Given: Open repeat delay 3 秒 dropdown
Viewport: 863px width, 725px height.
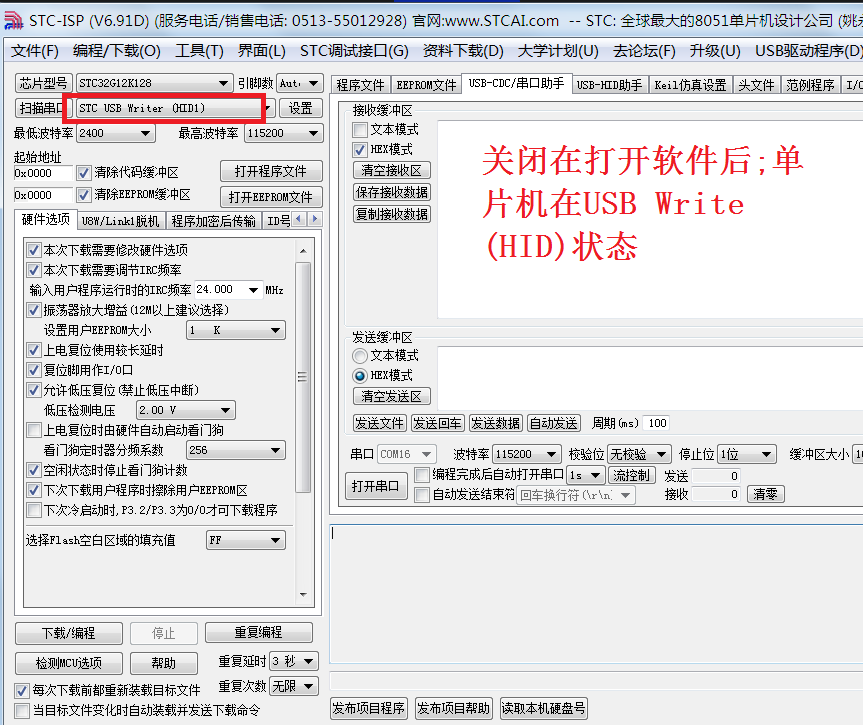Looking at the screenshot, I should [x=294, y=661].
